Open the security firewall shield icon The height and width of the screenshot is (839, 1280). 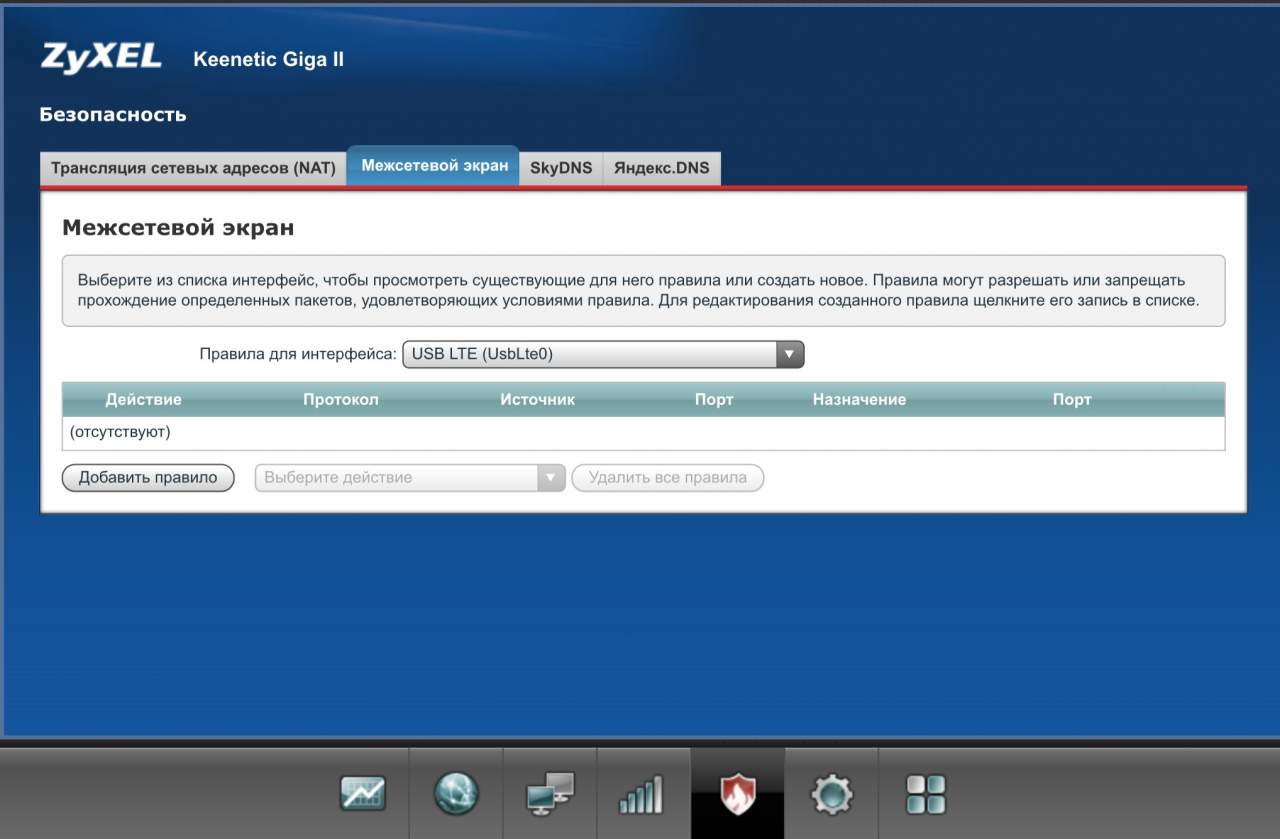pos(738,794)
